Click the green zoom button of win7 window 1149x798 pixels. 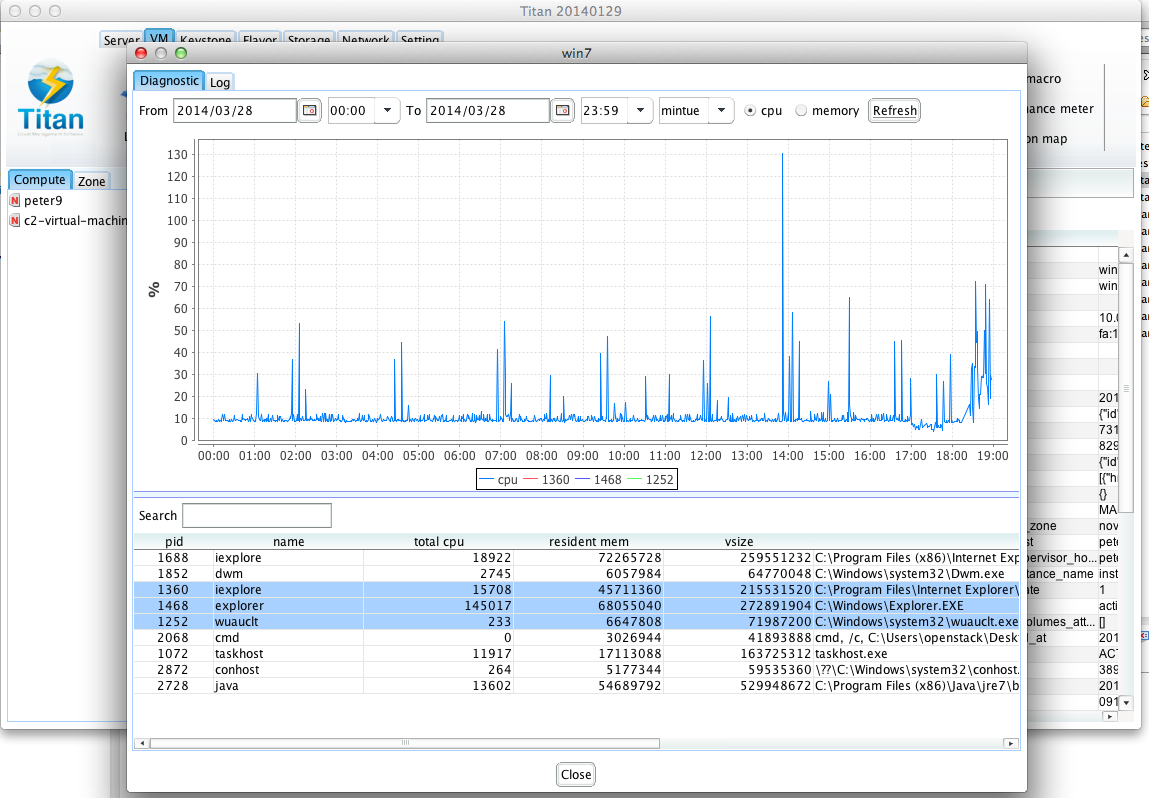(x=181, y=53)
